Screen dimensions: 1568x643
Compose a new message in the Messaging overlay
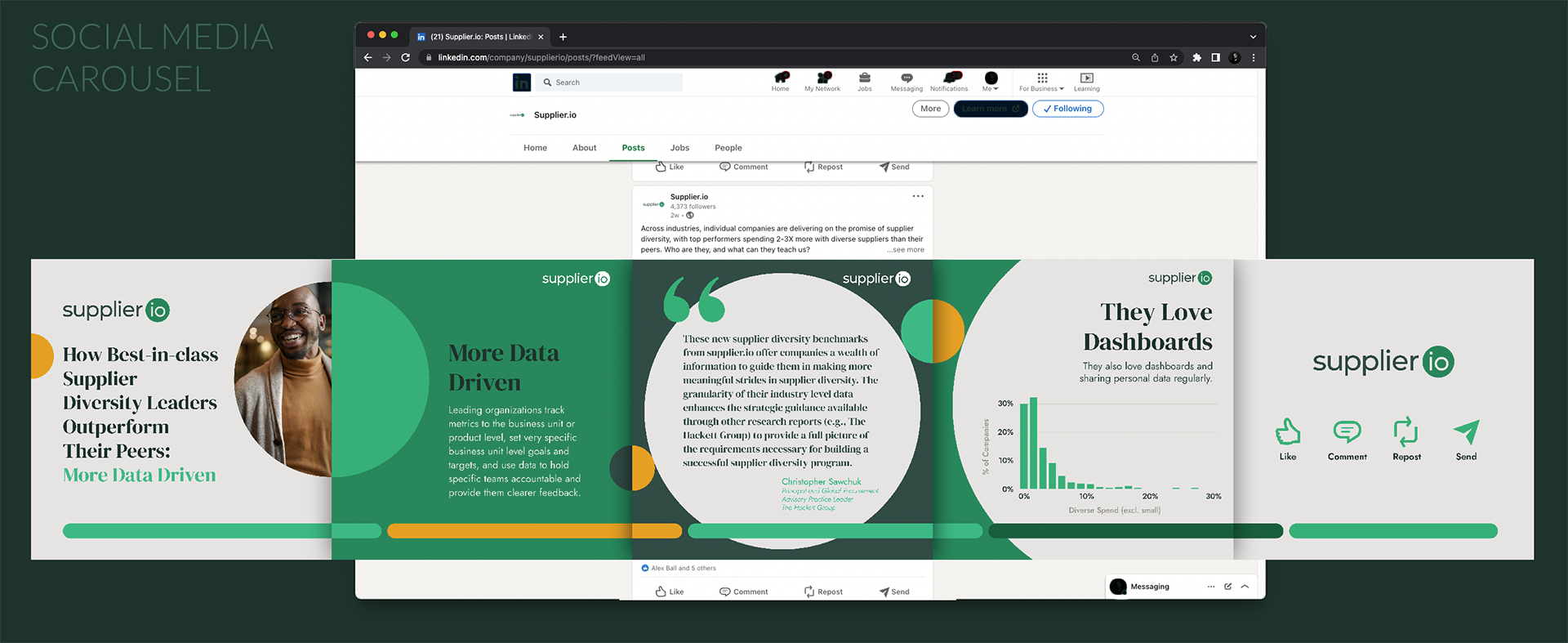coord(1227,587)
